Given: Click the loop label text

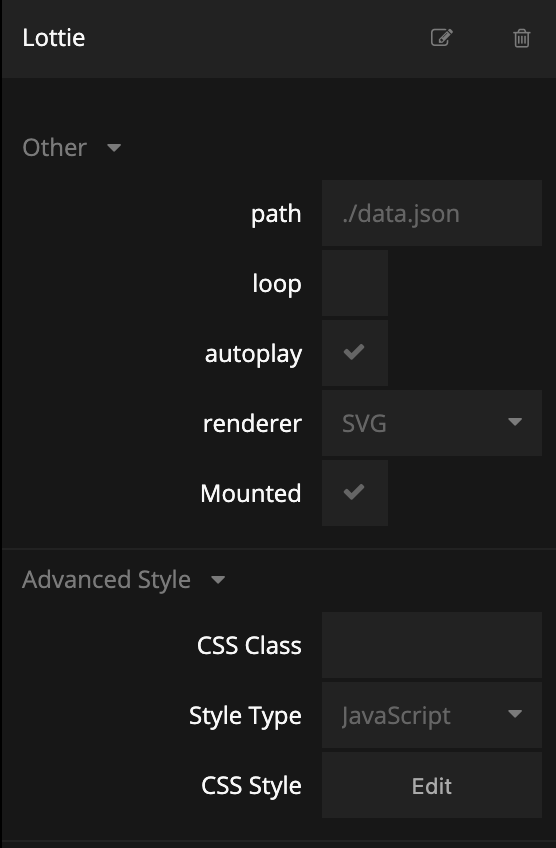Looking at the screenshot, I should point(277,284).
